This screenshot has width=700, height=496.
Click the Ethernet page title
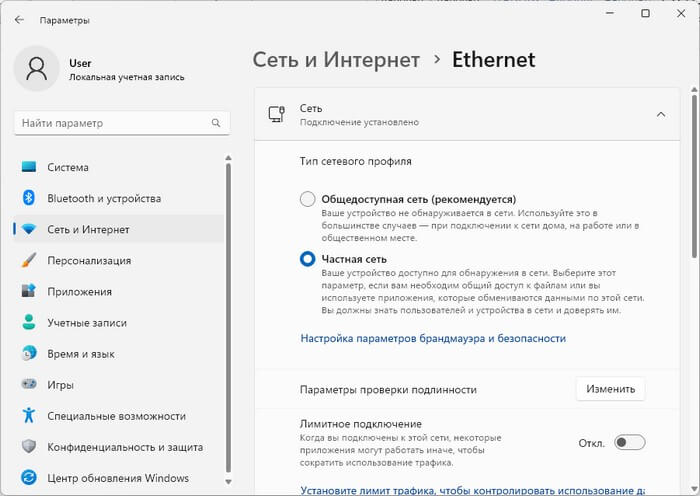(x=493, y=60)
